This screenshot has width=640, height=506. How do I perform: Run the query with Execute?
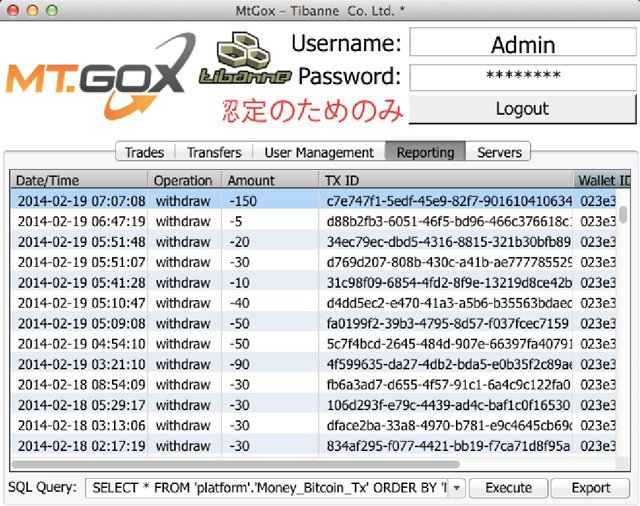click(x=508, y=488)
